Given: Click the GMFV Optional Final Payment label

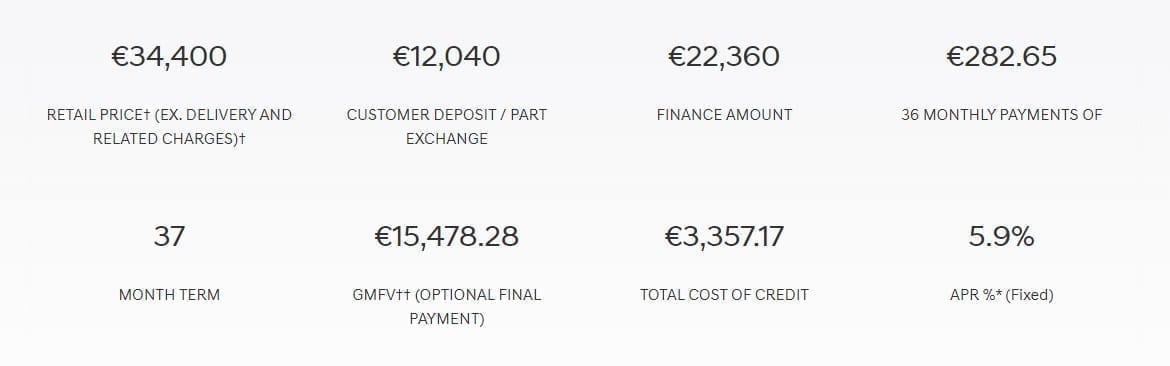Looking at the screenshot, I should [x=446, y=306].
